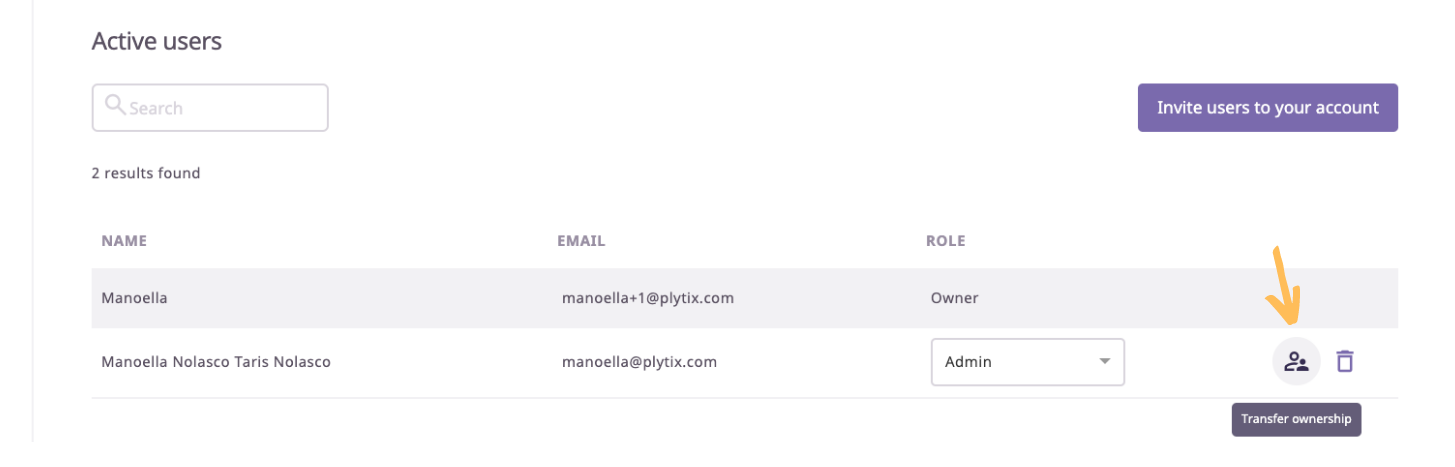This screenshot has width=1455, height=467.
Task: Click the 2 results found text
Action: [146, 173]
